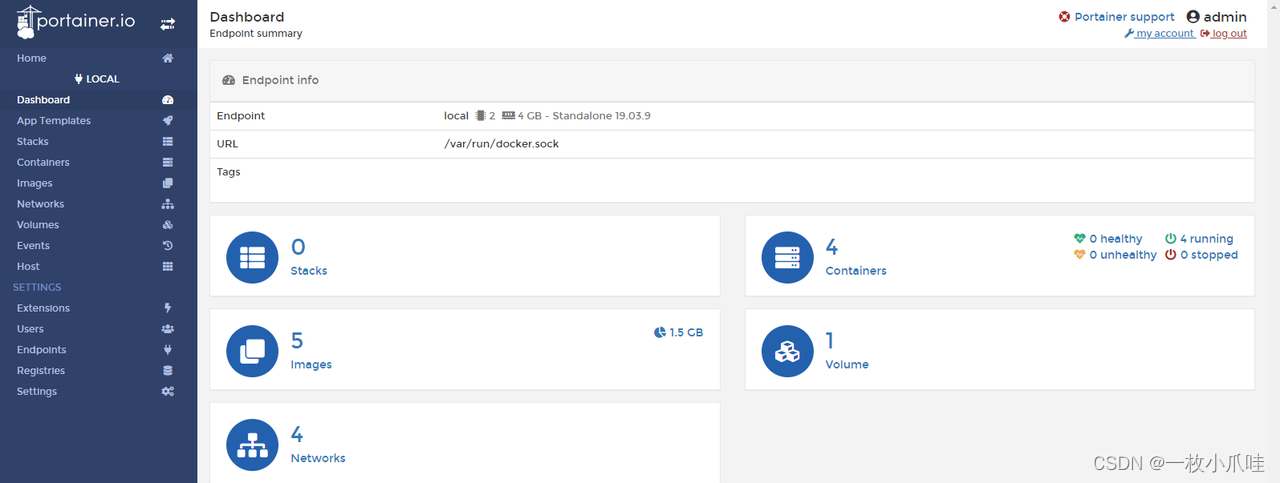
Task: Open the 1 Volume dashboard card
Action: coord(1000,350)
